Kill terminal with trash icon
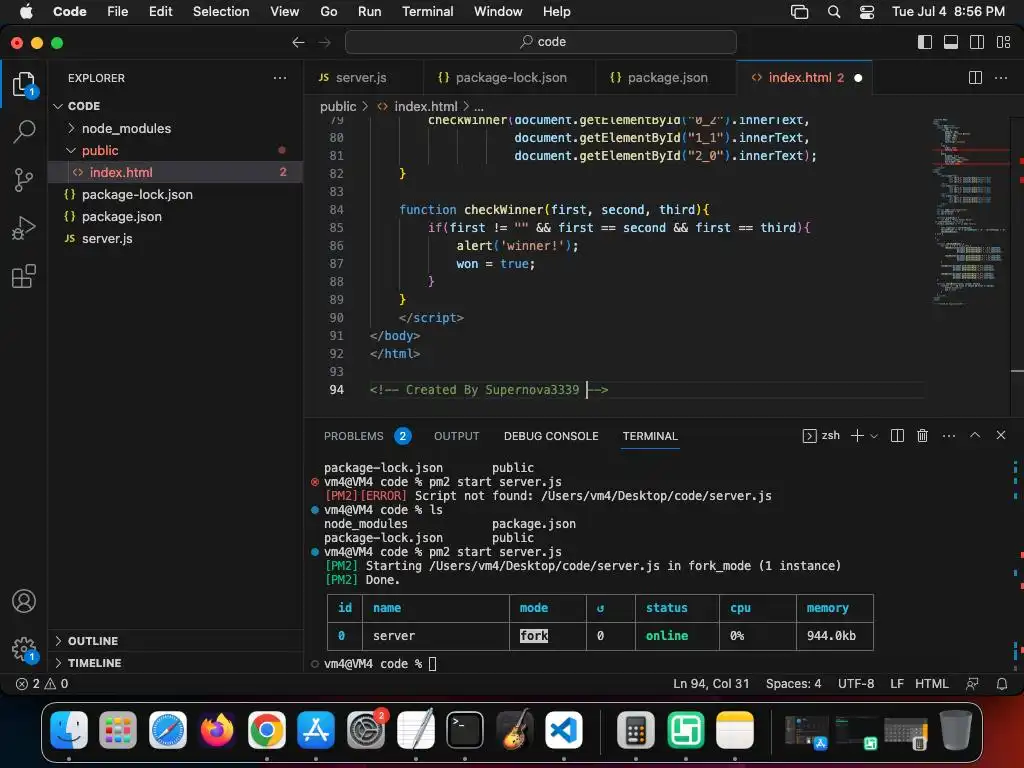 pyautogui.click(x=922, y=436)
